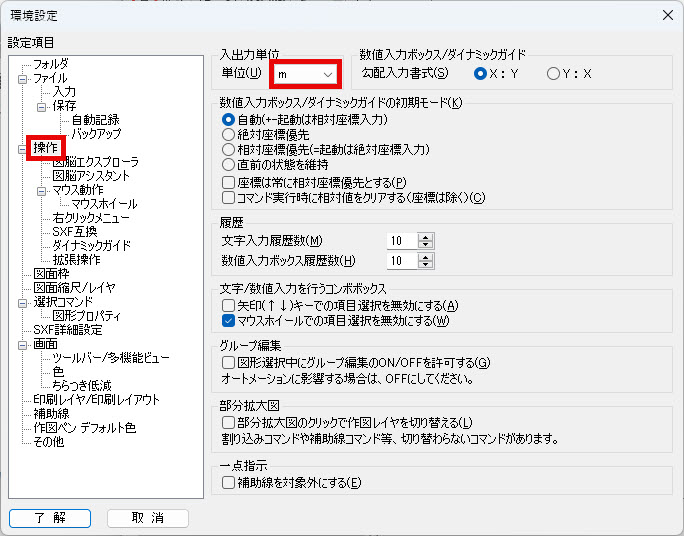Check 部分拡大図のクリックで作図レイヤを切り替える option
The width and height of the screenshot is (684, 536).
[x=228, y=423]
